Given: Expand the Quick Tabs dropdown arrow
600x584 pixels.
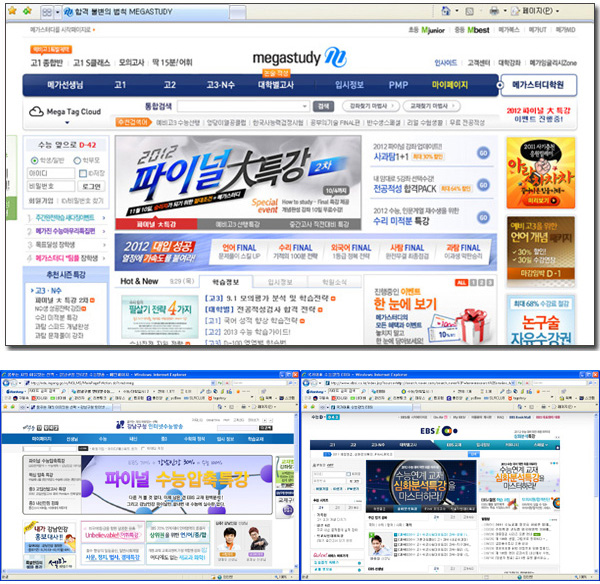Looking at the screenshot, I should pyautogui.click(x=57, y=12).
